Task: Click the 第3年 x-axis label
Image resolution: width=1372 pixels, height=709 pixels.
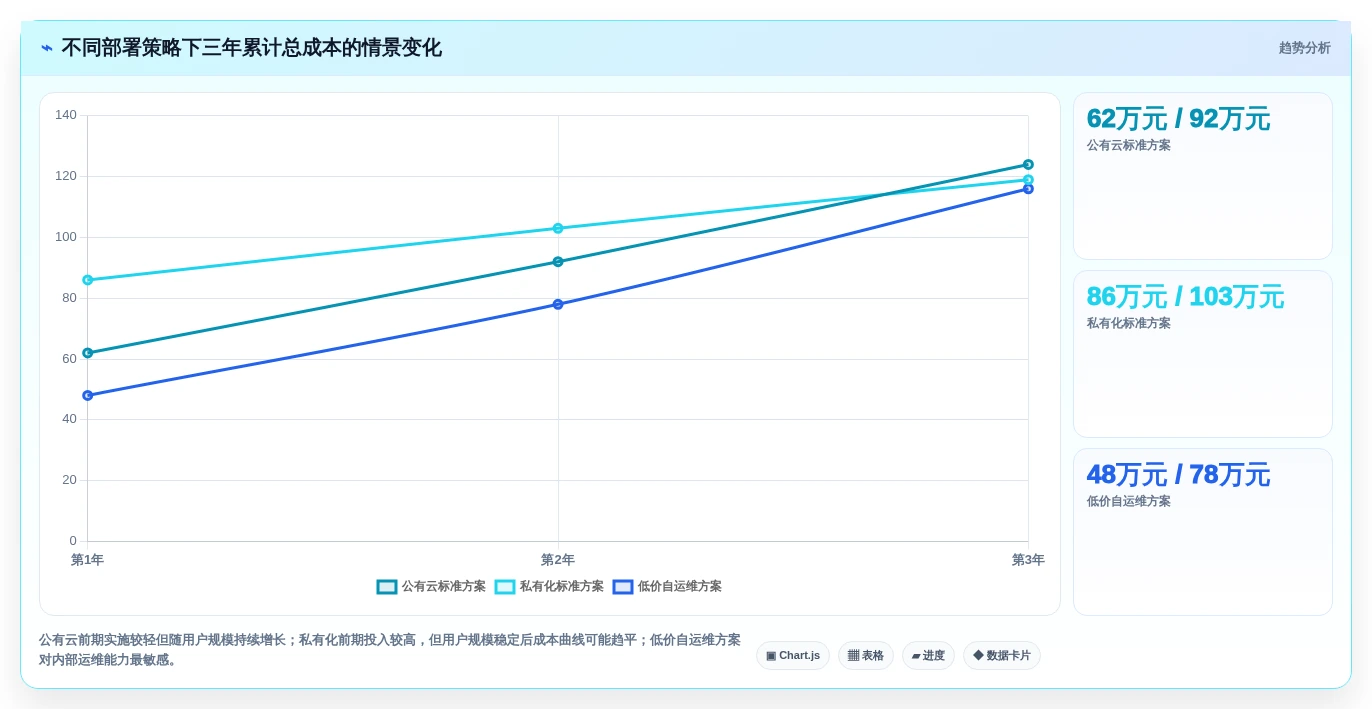Action: (x=1028, y=560)
